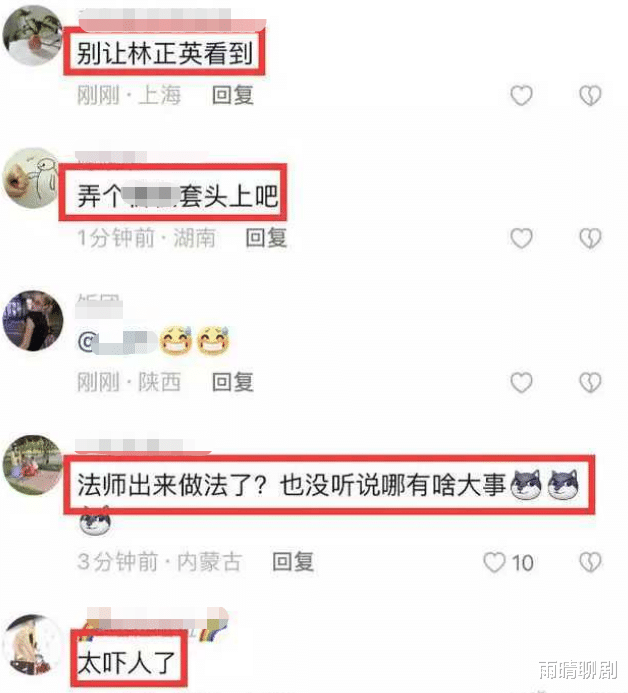The width and height of the screenshot is (628, 693).
Task: Like the 别让林正英看到 comment
Action: [521, 95]
